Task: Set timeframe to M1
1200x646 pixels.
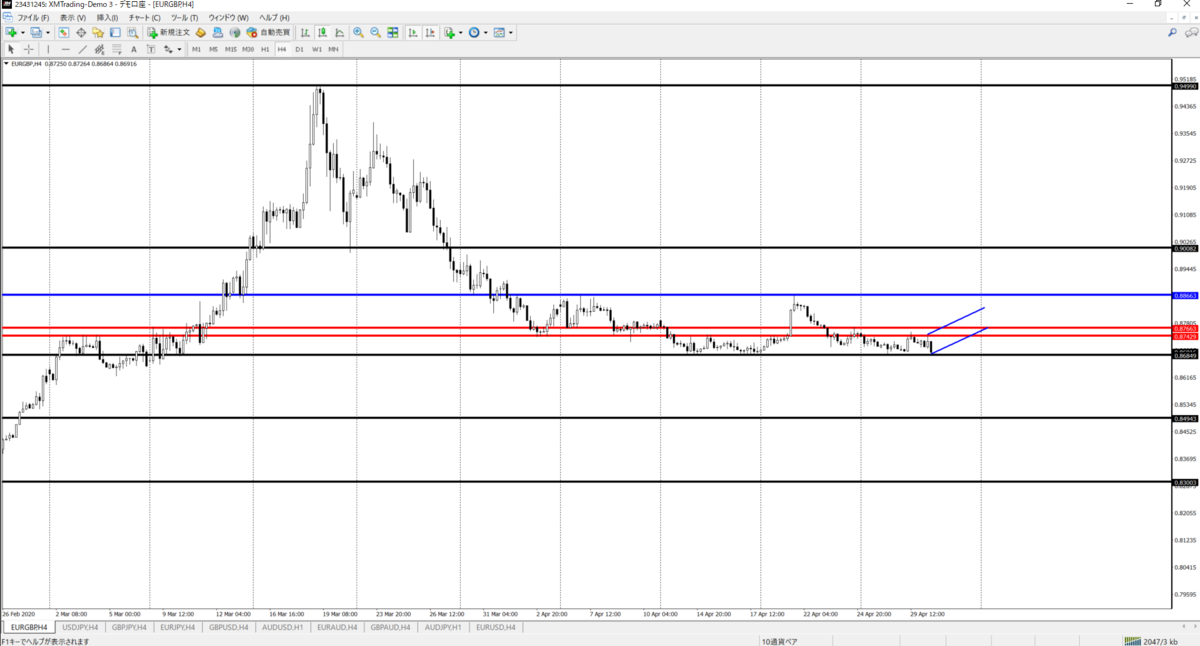Action: point(197,49)
